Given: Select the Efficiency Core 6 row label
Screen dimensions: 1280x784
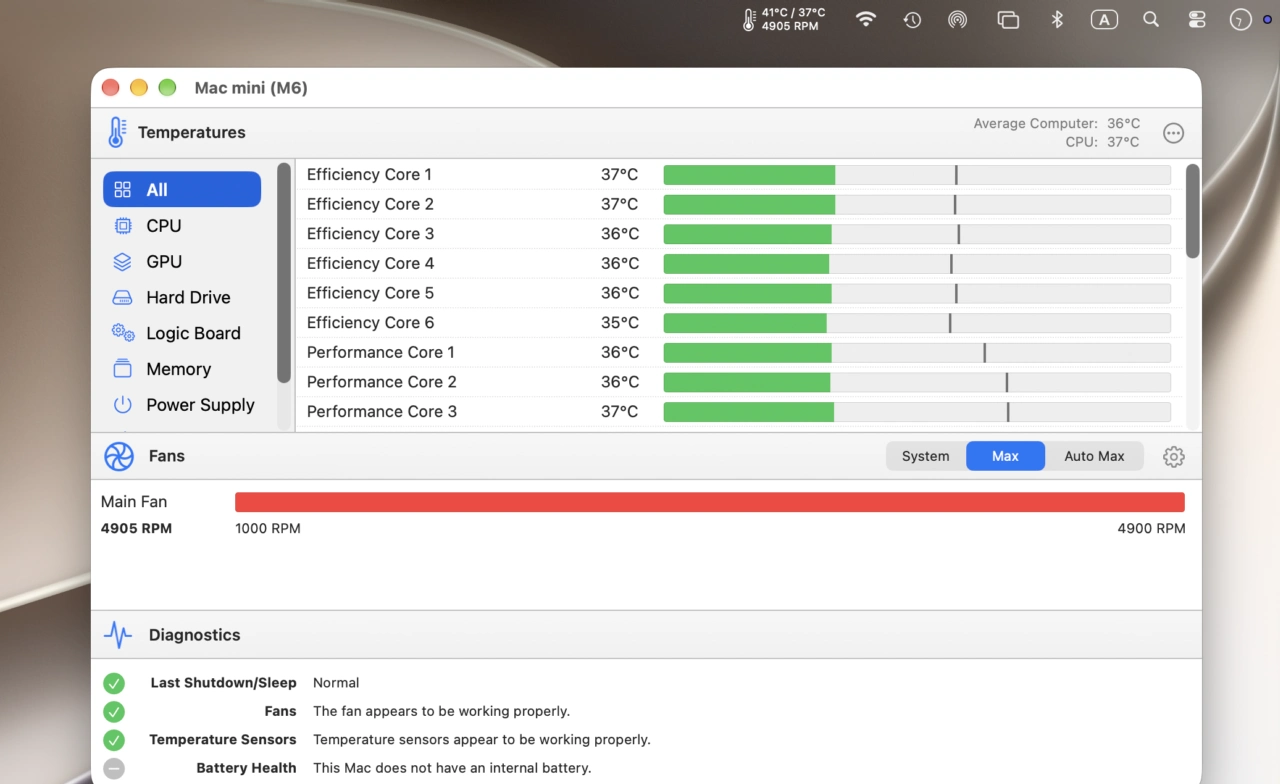Looking at the screenshot, I should click(370, 323).
